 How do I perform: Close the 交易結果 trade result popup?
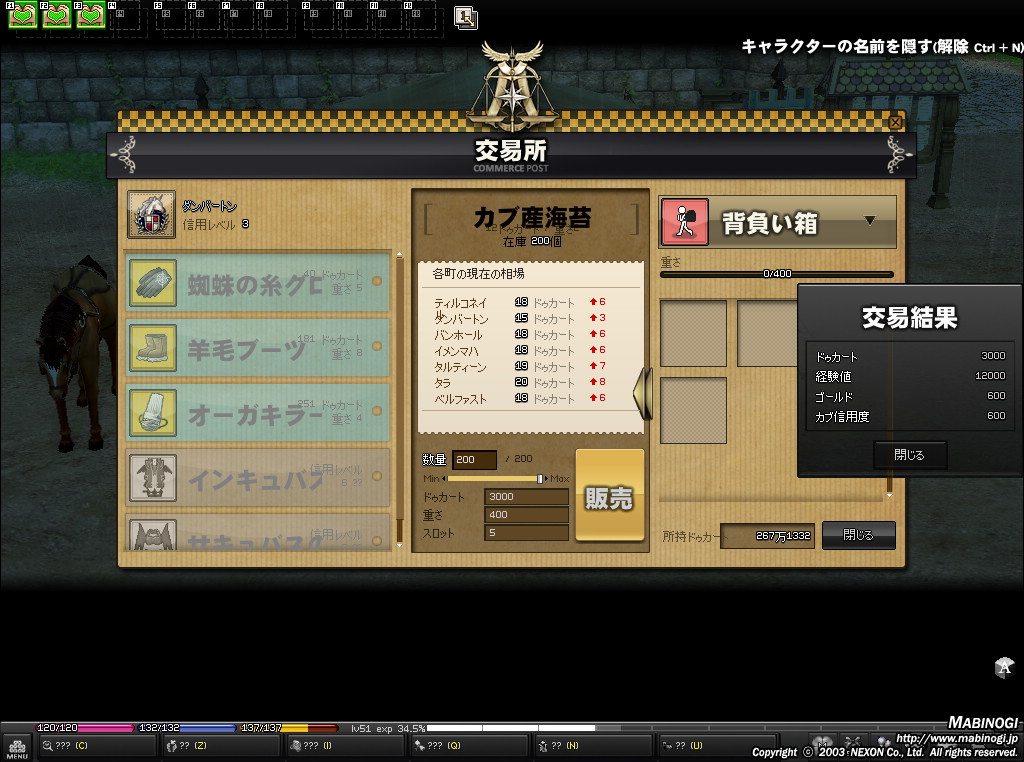pos(910,454)
